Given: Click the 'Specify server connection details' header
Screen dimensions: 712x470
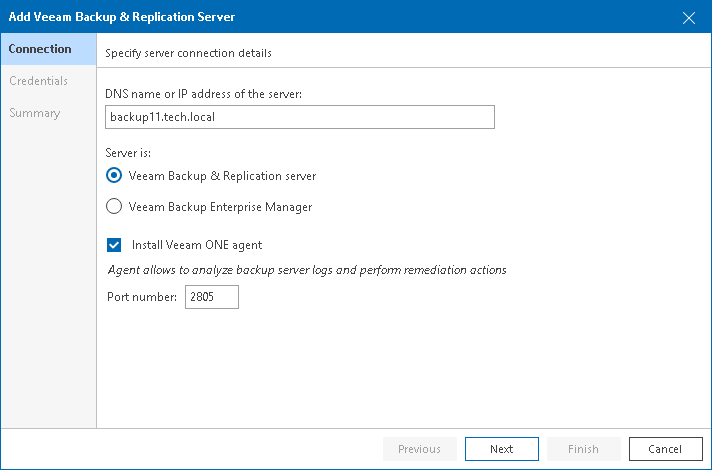Looking at the screenshot, I should point(188,53).
